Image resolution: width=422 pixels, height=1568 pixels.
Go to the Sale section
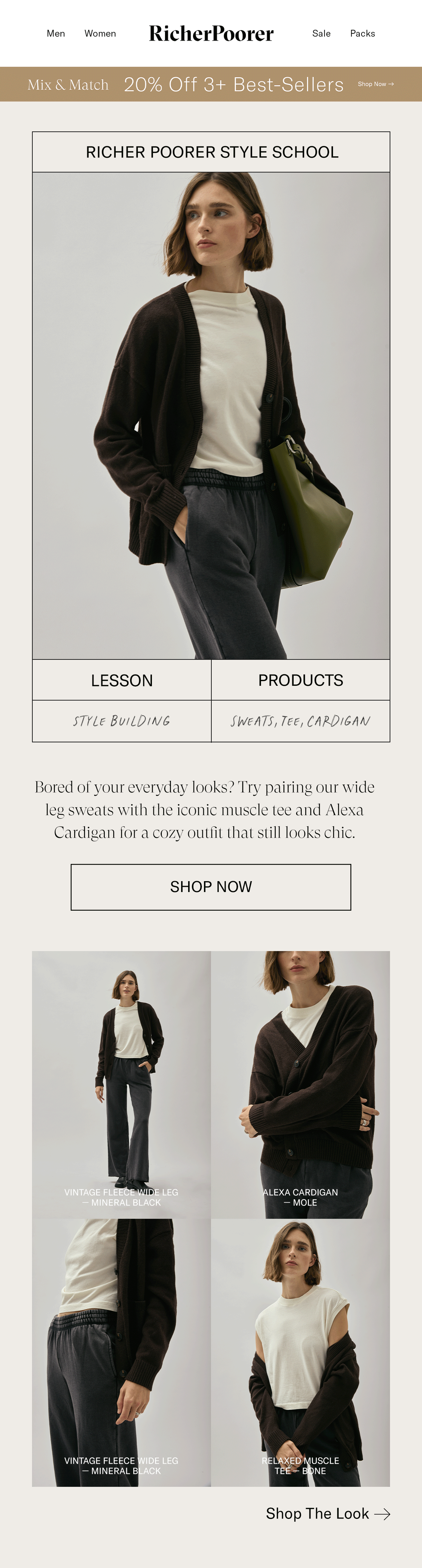pyautogui.click(x=321, y=33)
